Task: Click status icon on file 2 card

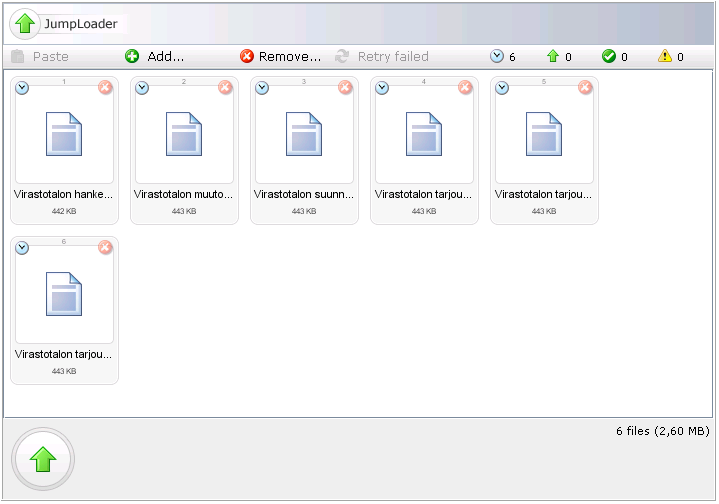Action: 142,88
